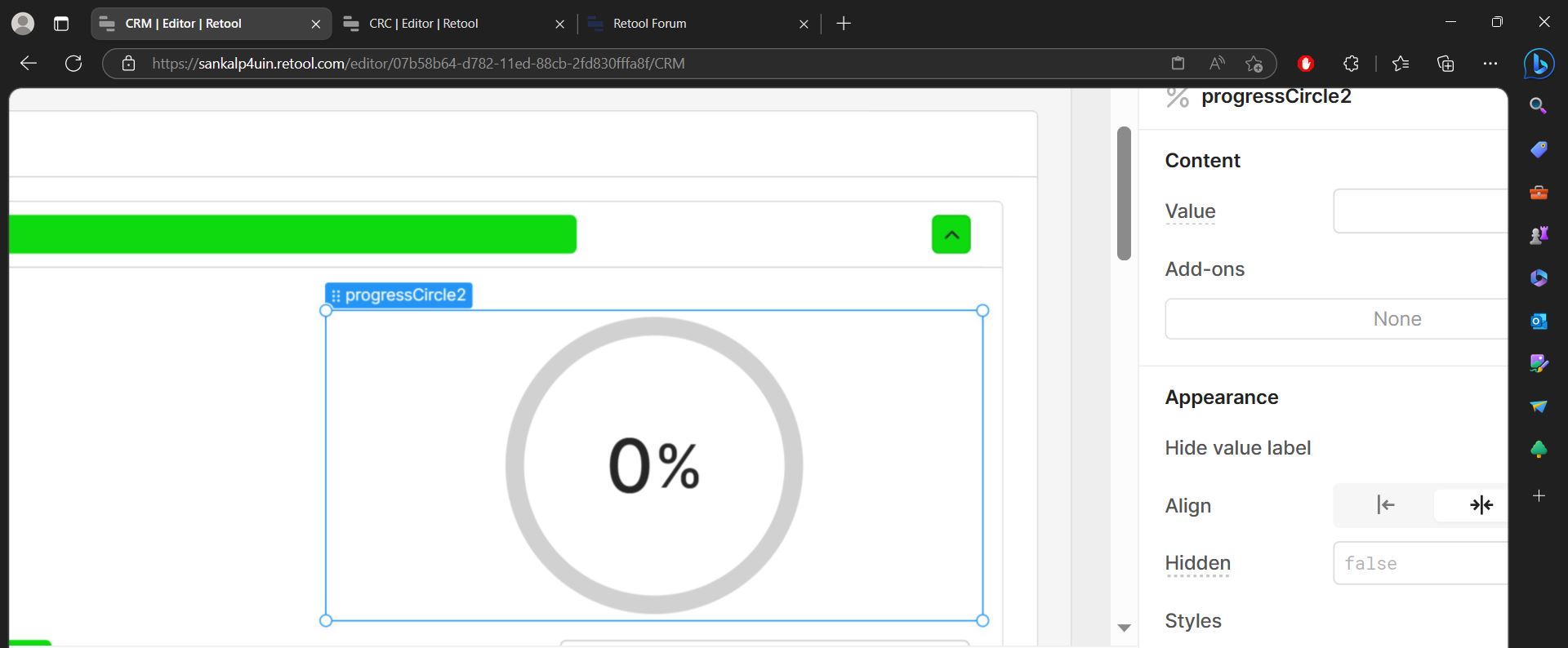Open sidebar green tree icon
The width and height of the screenshot is (1568, 648).
[1539, 450]
